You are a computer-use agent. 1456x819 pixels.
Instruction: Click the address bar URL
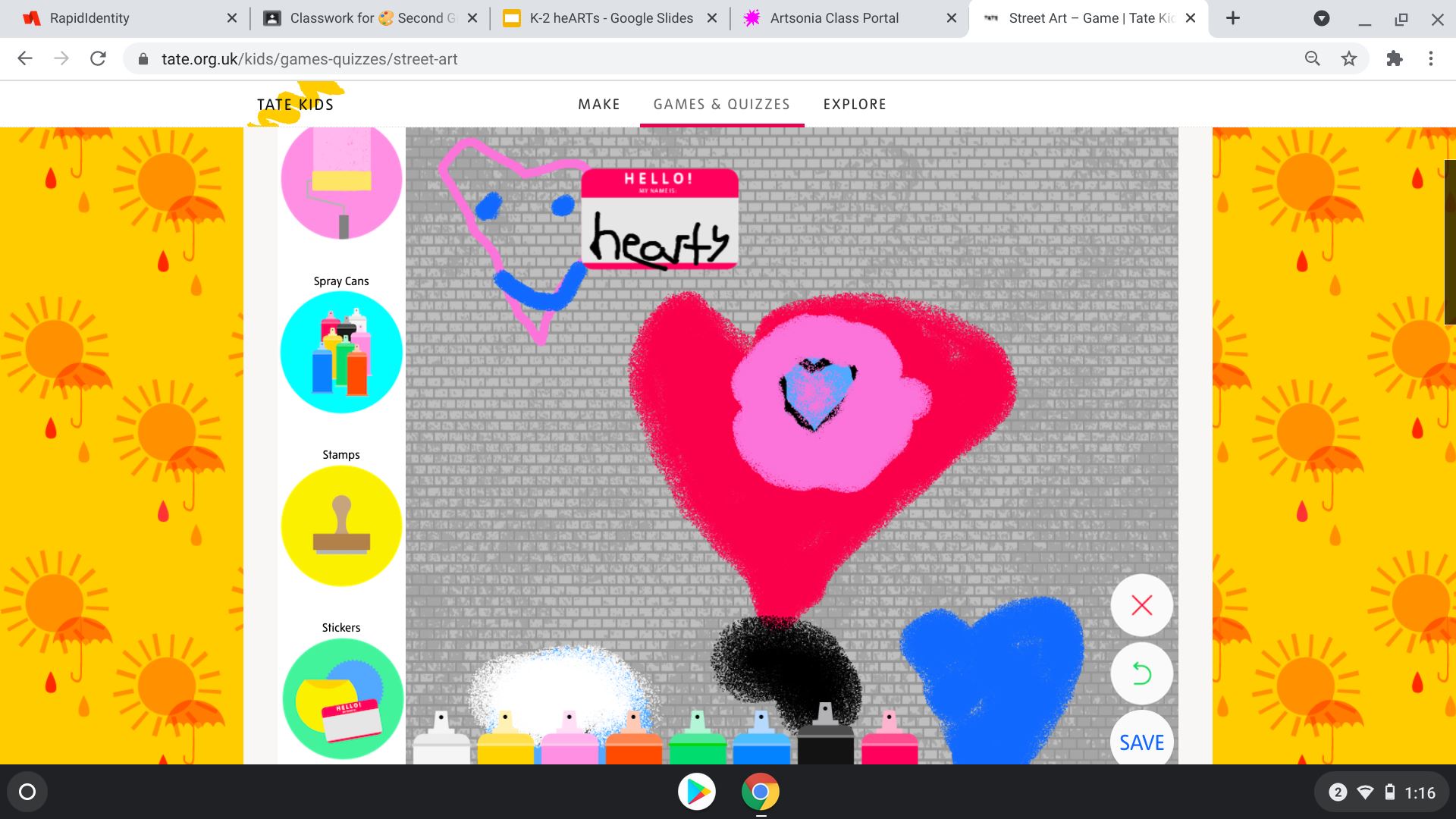(309, 59)
